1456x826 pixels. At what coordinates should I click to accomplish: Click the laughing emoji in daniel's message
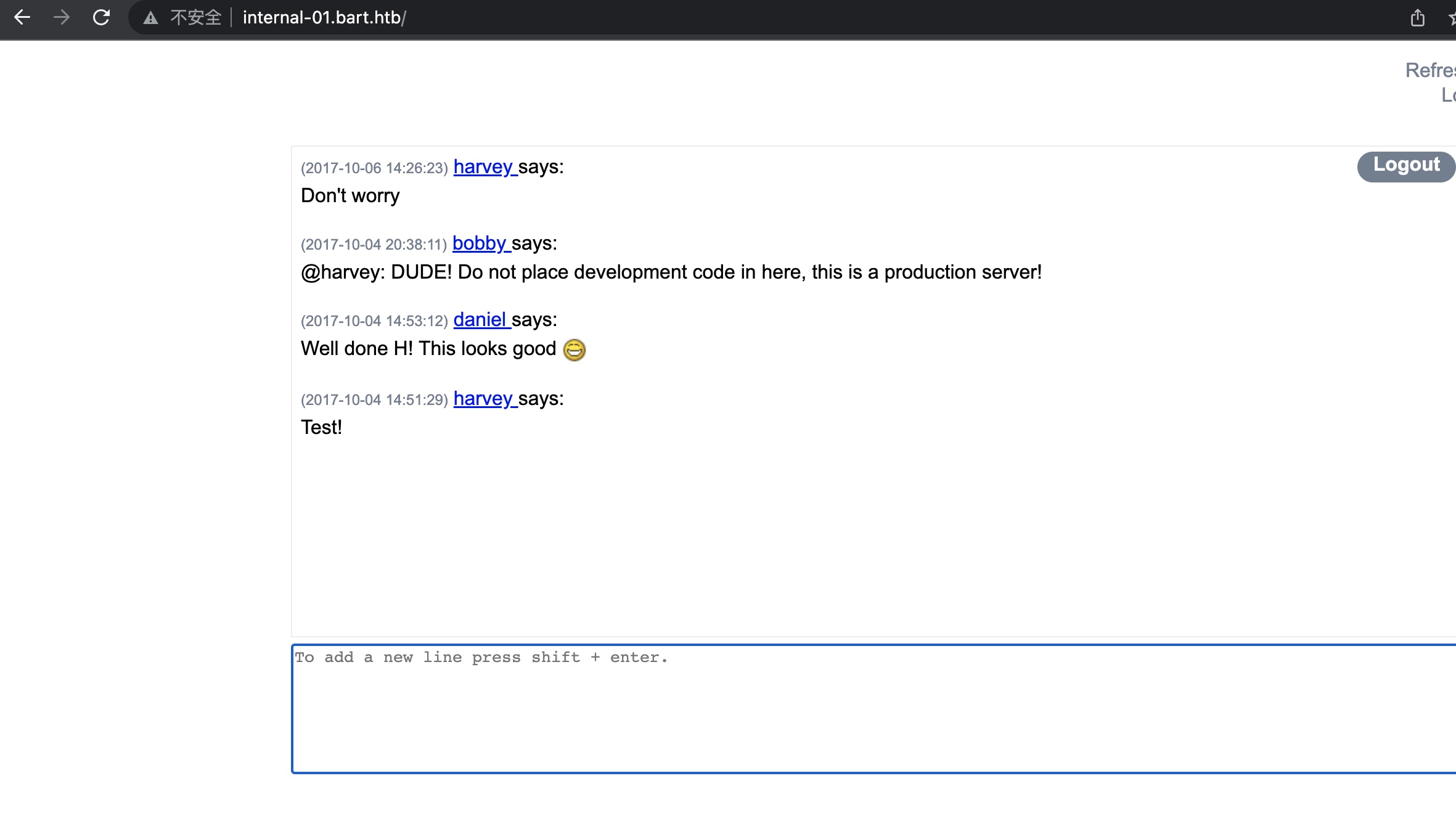point(574,350)
